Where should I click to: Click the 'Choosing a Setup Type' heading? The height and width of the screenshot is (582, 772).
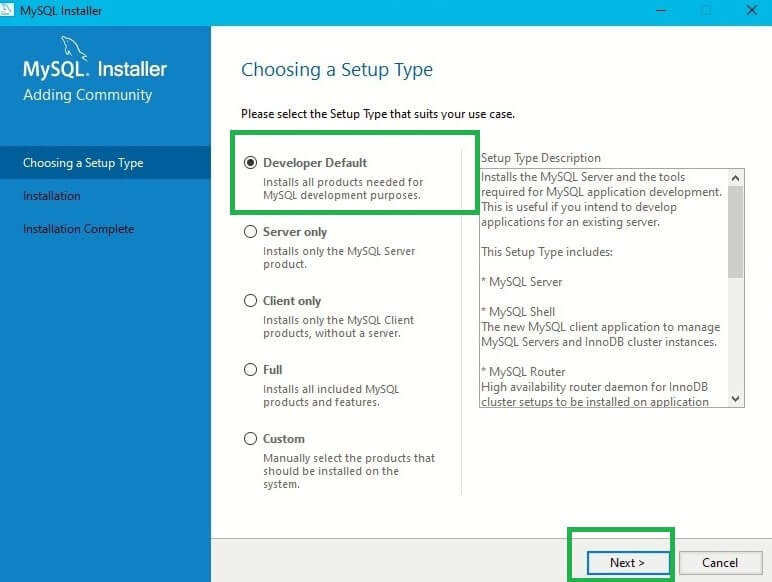pos(337,70)
